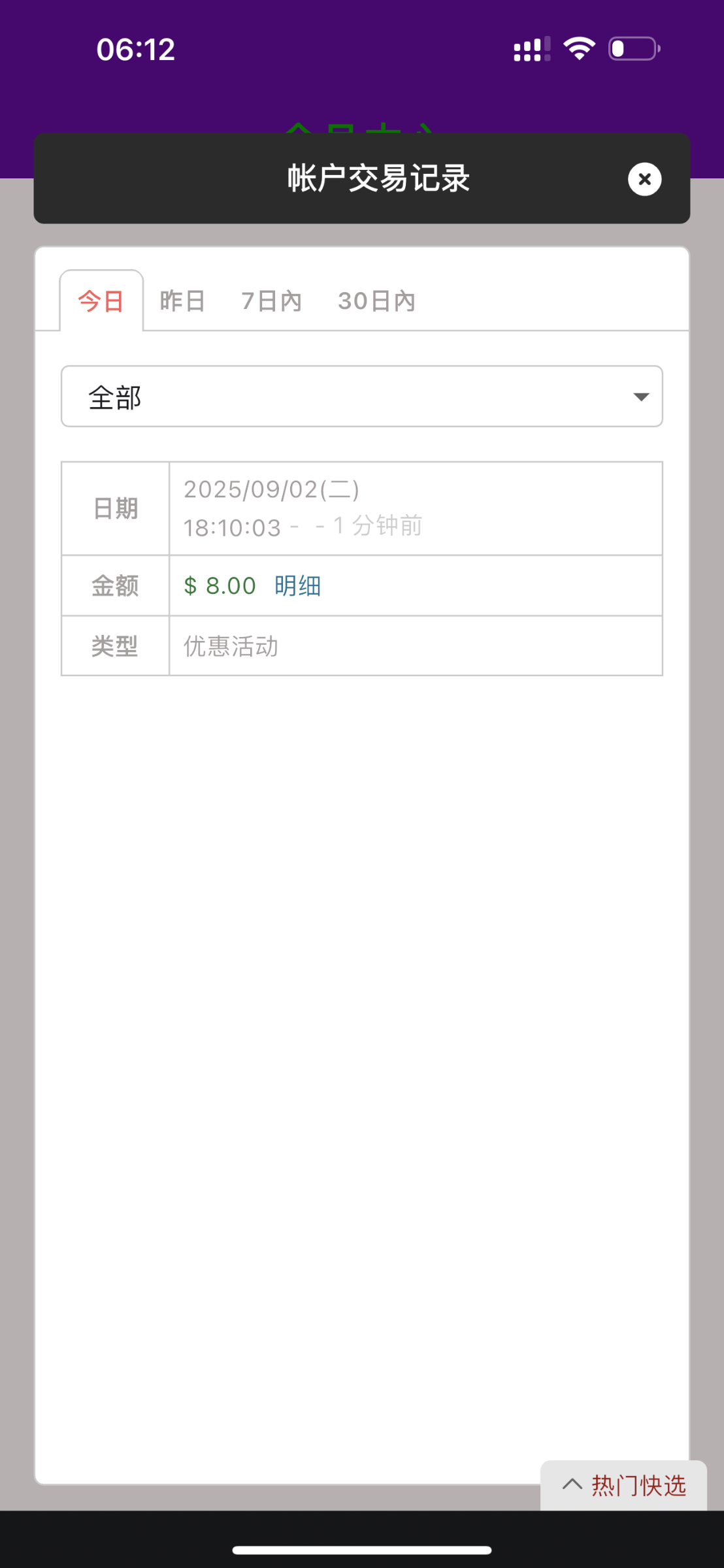Open the 7日内 tab
724x1568 pixels.
(x=271, y=301)
